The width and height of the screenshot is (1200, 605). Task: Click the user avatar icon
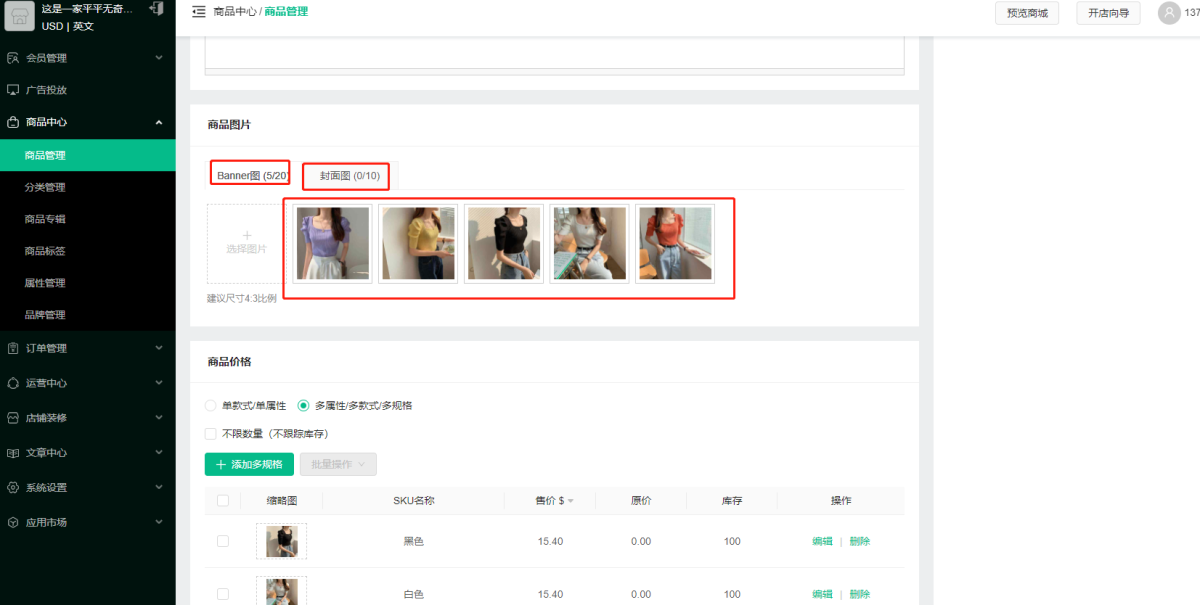1168,13
